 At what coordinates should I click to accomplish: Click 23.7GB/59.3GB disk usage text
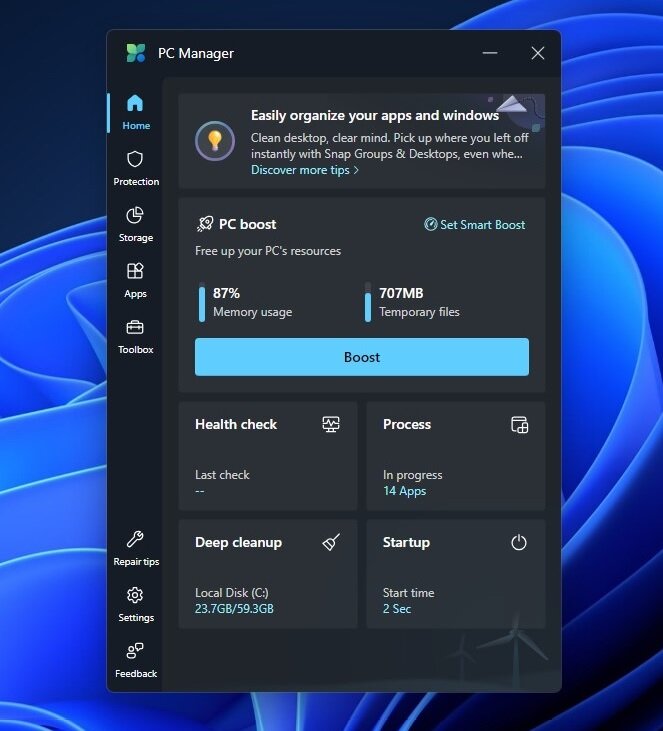(234, 609)
